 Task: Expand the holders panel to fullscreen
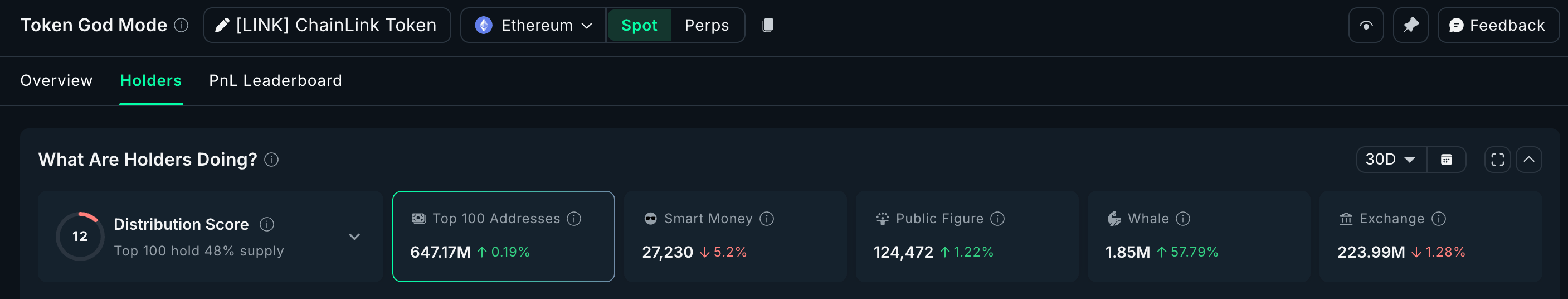(x=1497, y=160)
